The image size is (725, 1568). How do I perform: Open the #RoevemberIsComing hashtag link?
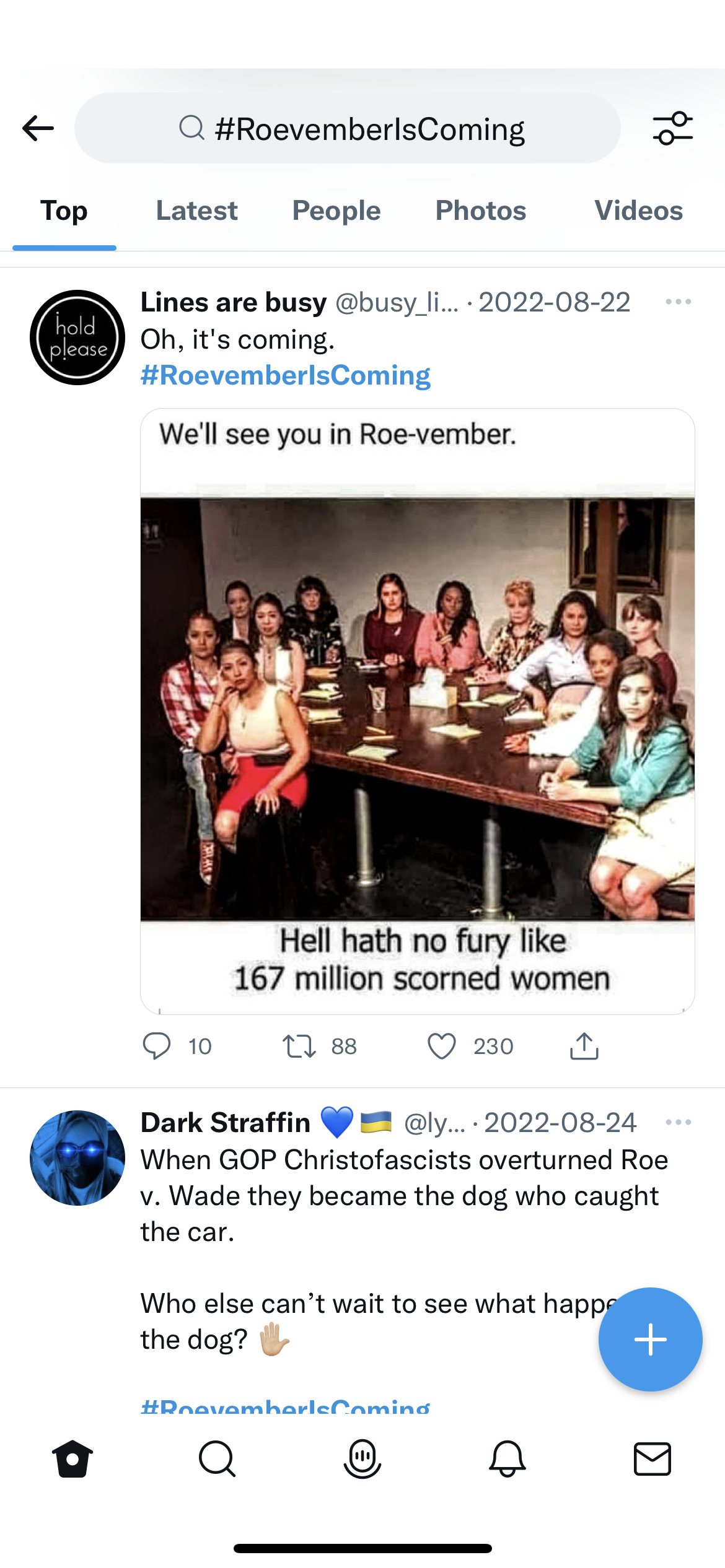[286, 376]
